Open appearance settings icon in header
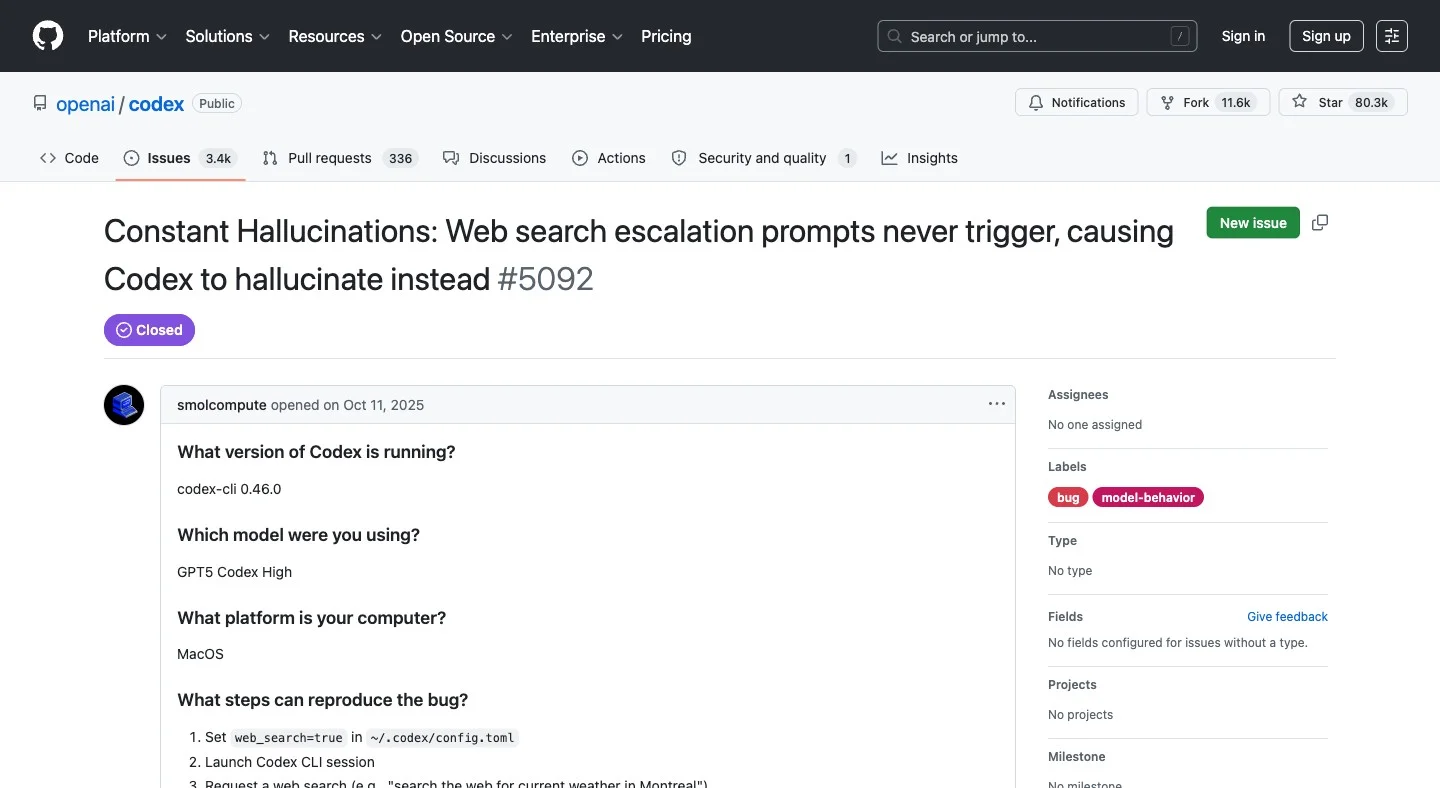Viewport: 1440px width, 788px height. pyautogui.click(x=1392, y=36)
